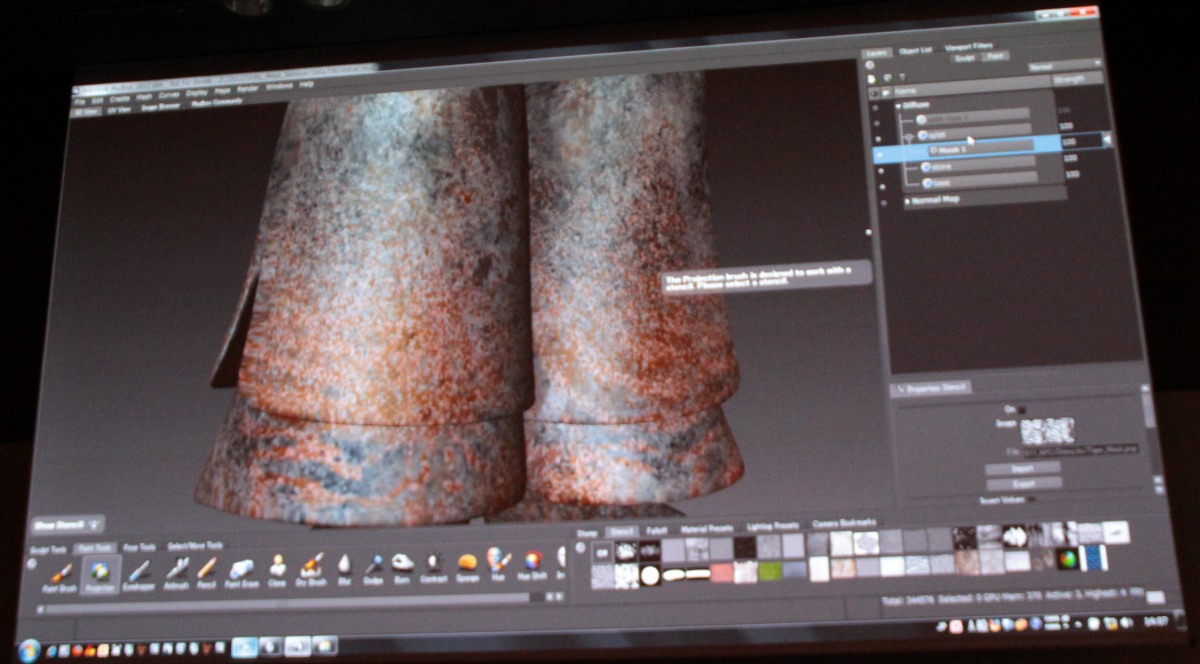The height and width of the screenshot is (664, 1200).
Task: Toggle visibility of Mask 1 layer
Action: pos(880,155)
